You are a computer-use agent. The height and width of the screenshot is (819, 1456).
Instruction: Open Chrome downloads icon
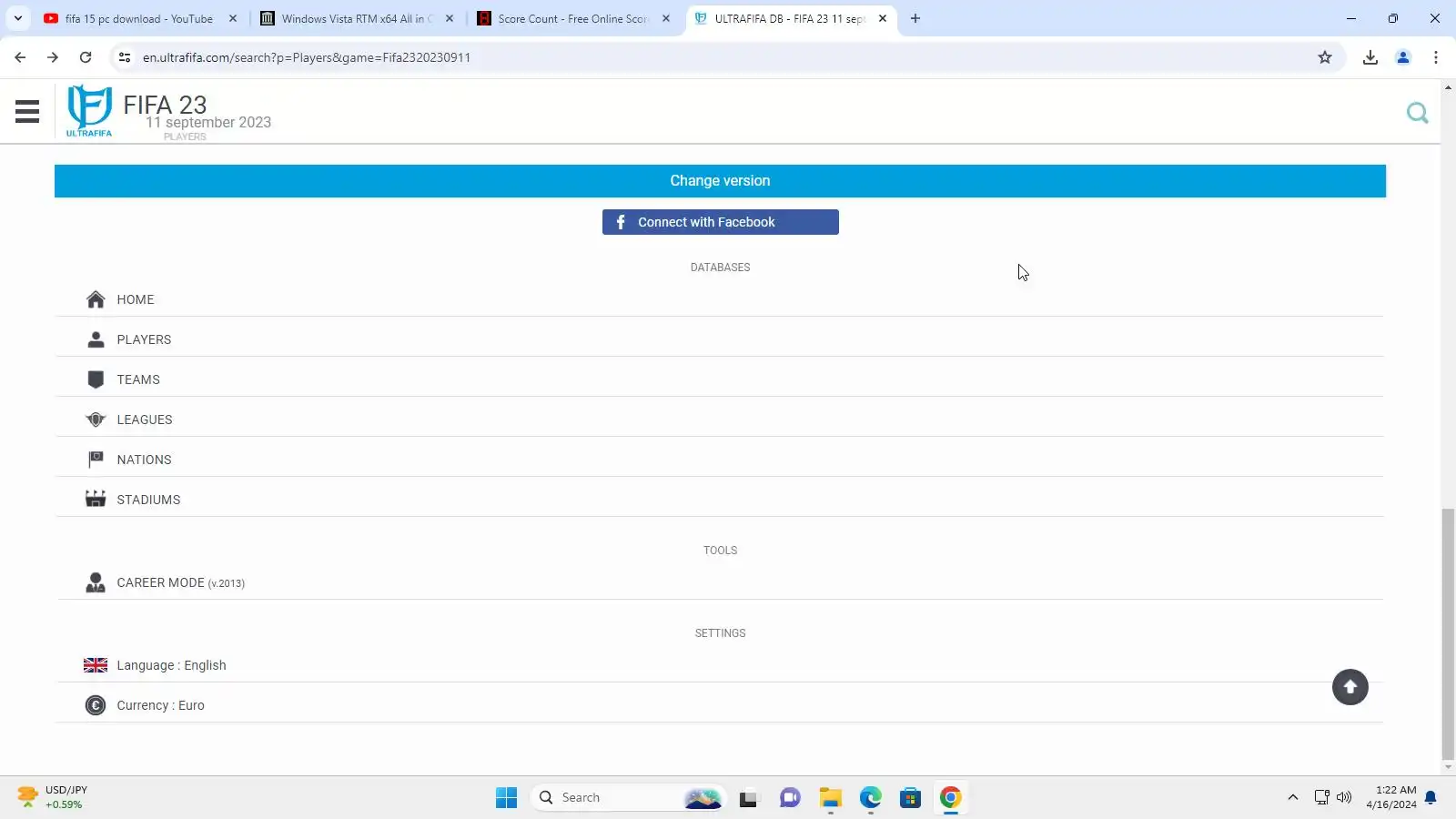coord(1370,57)
